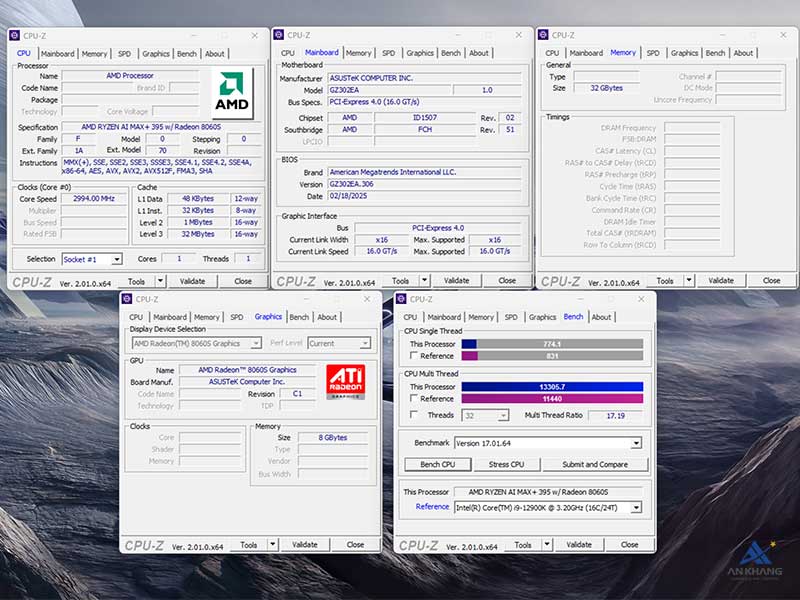
Task: Click the BIOS Date value 02/18/2025
Action: (x=424, y=196)
